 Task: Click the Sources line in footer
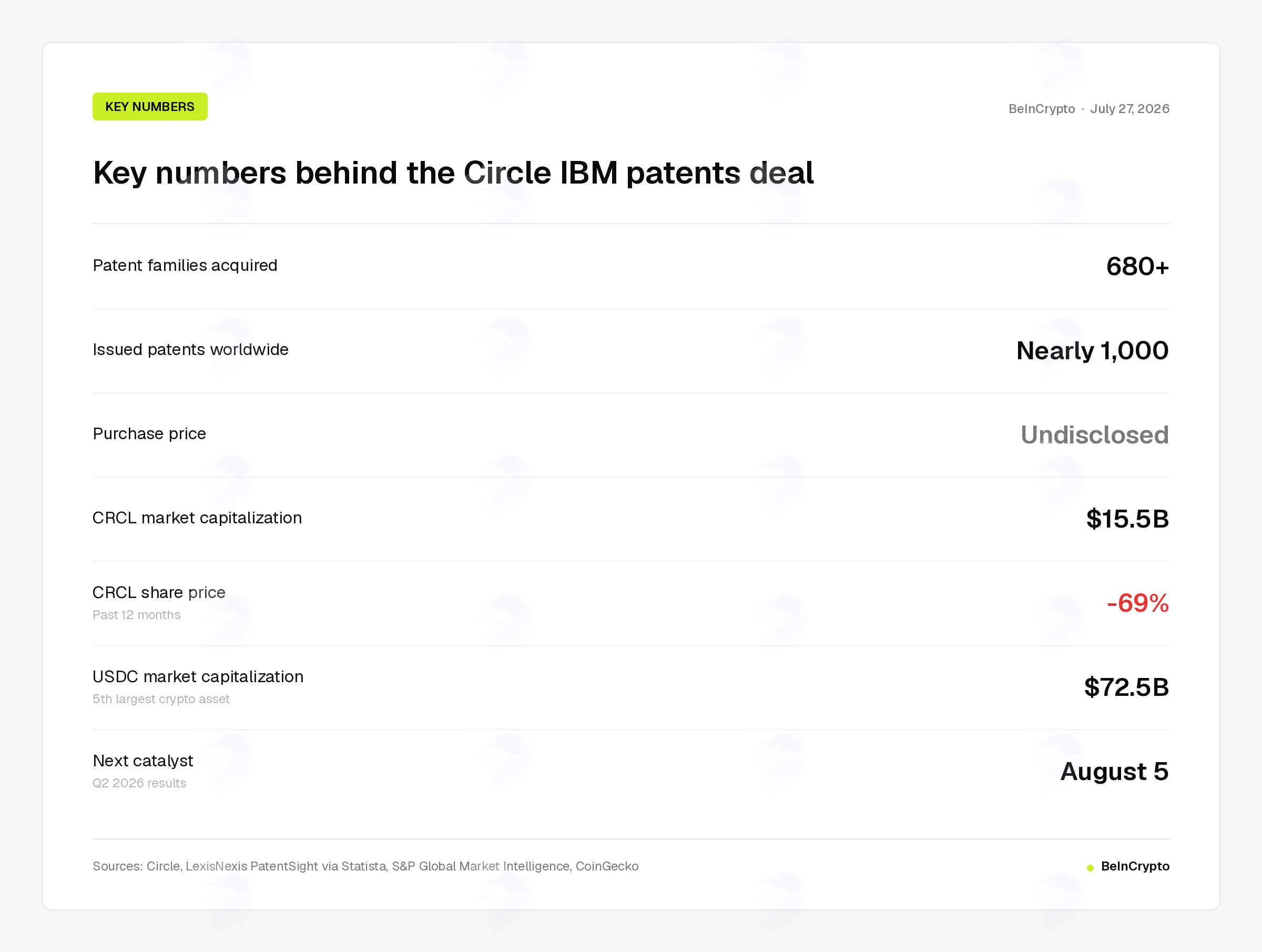pyautogui.click(x=365, y=866)
